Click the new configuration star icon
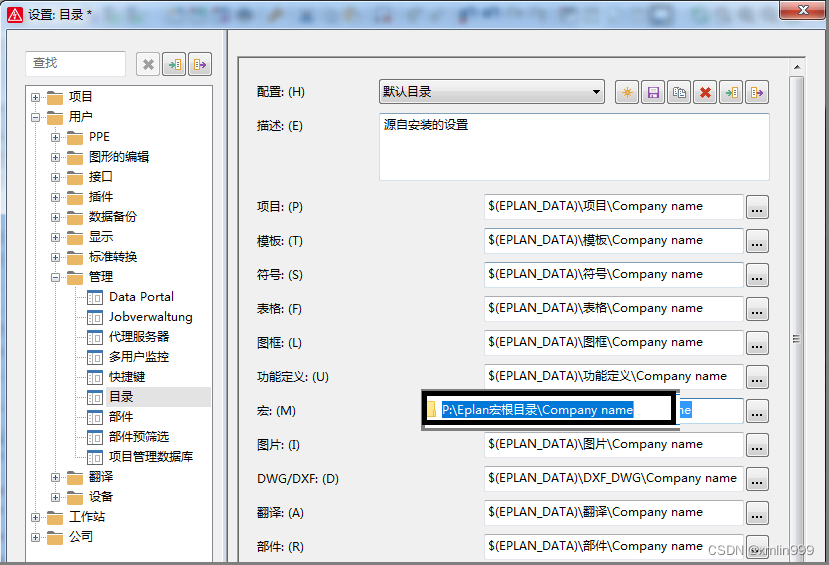The width and height of the screenshot is (829, 565). point(627,92)
